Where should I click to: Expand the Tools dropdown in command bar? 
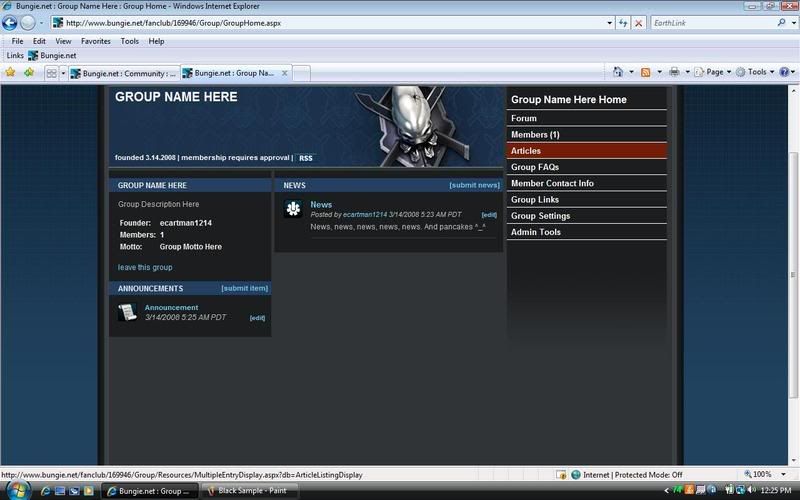pyautogui.click(x=757, y=72)
